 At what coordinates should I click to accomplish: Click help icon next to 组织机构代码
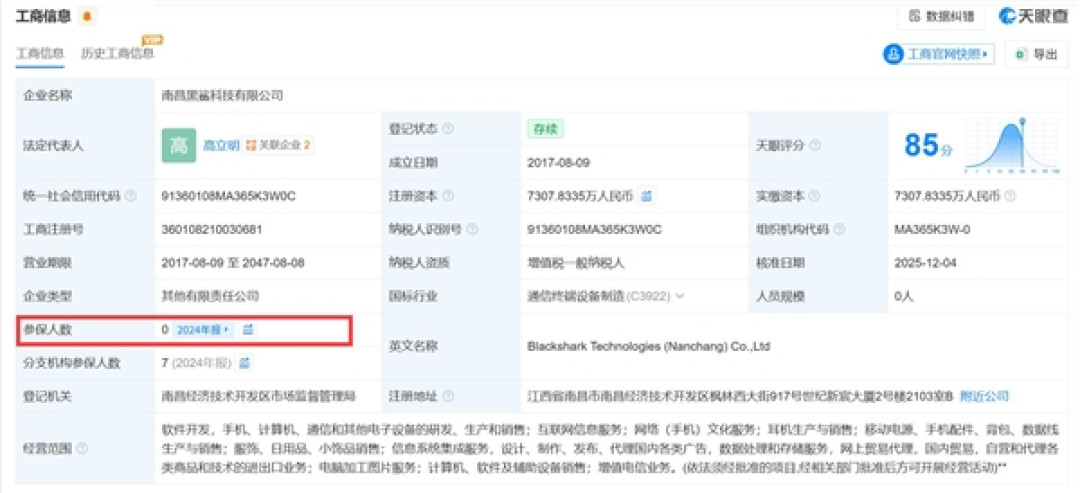tap(839, 229)
